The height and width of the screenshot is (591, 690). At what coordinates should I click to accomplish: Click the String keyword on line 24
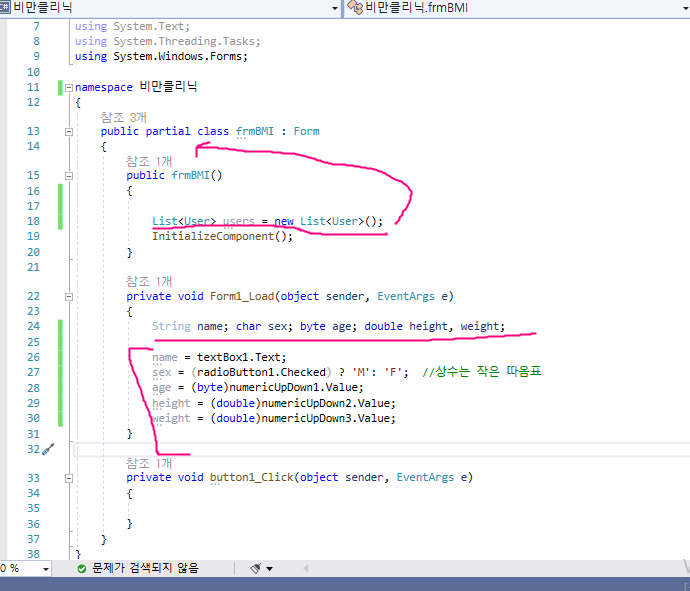pyautogui.click(x=171, y=326)
